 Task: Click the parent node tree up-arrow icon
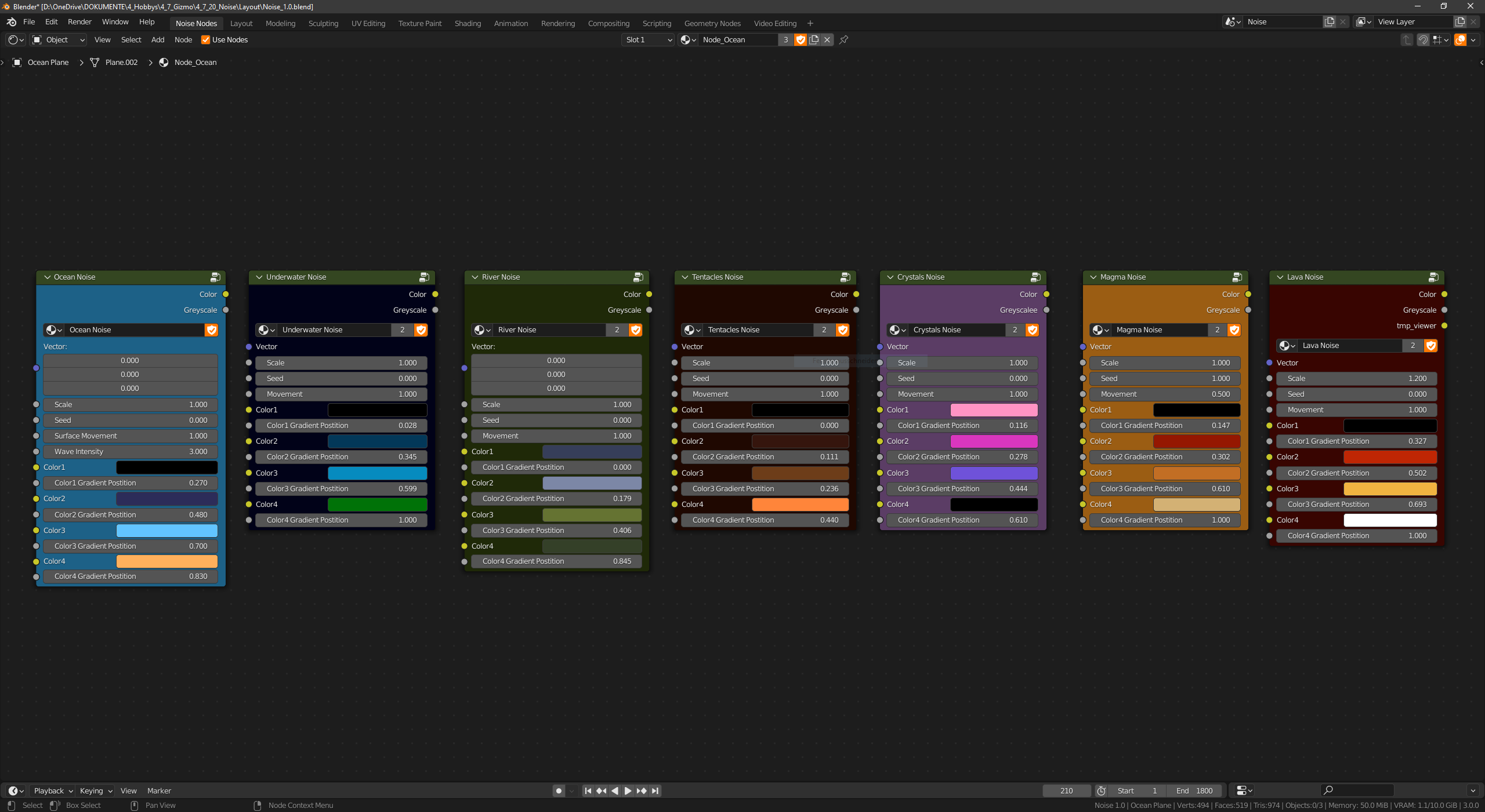(x=1407, y=39)
